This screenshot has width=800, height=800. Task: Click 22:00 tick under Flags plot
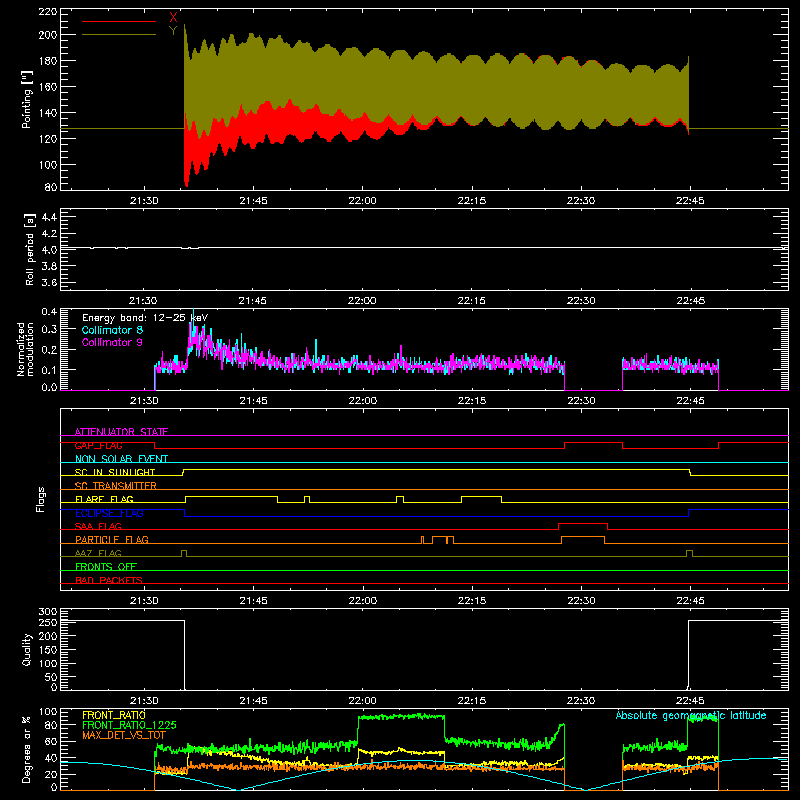362,601
